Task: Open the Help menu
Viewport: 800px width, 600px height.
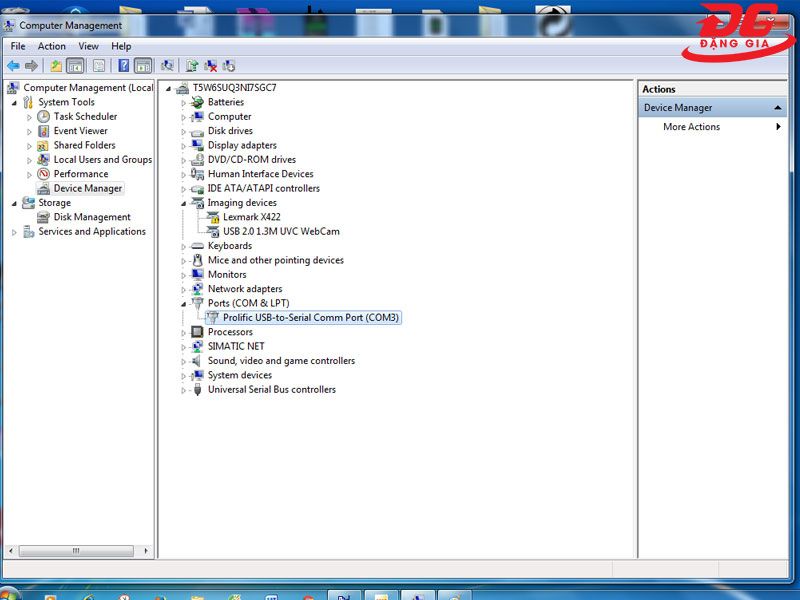Action: [x=121, y=46]
